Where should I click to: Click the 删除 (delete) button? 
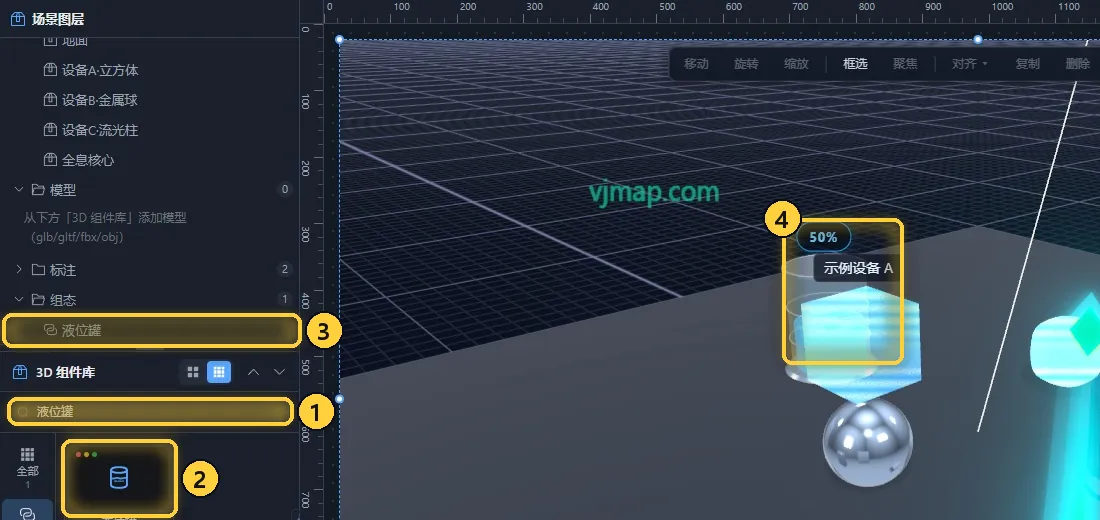[x=1078, y=64]
